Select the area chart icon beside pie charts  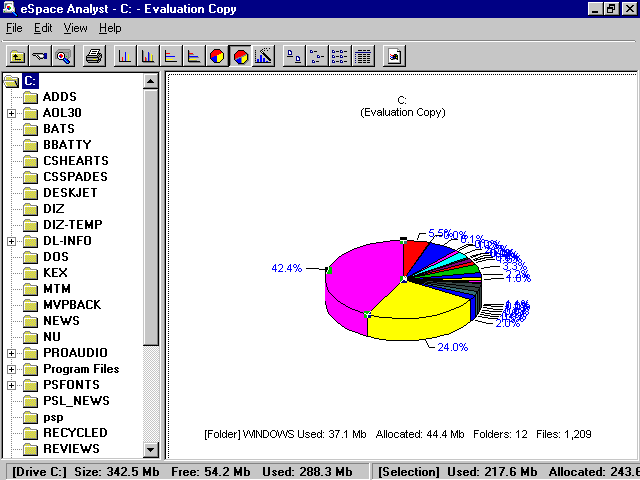(x=263, y=56)
